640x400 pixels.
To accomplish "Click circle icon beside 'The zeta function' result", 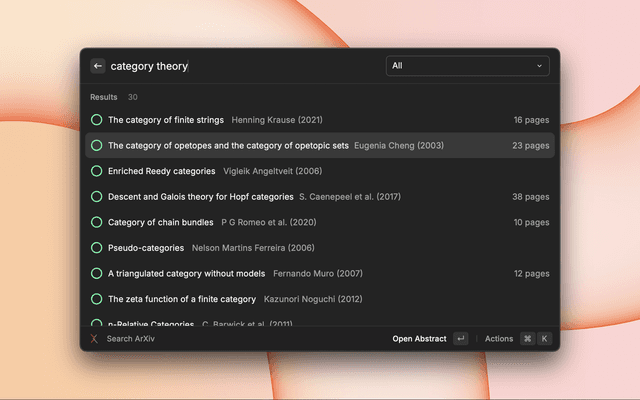I will (x=97, y=298).
